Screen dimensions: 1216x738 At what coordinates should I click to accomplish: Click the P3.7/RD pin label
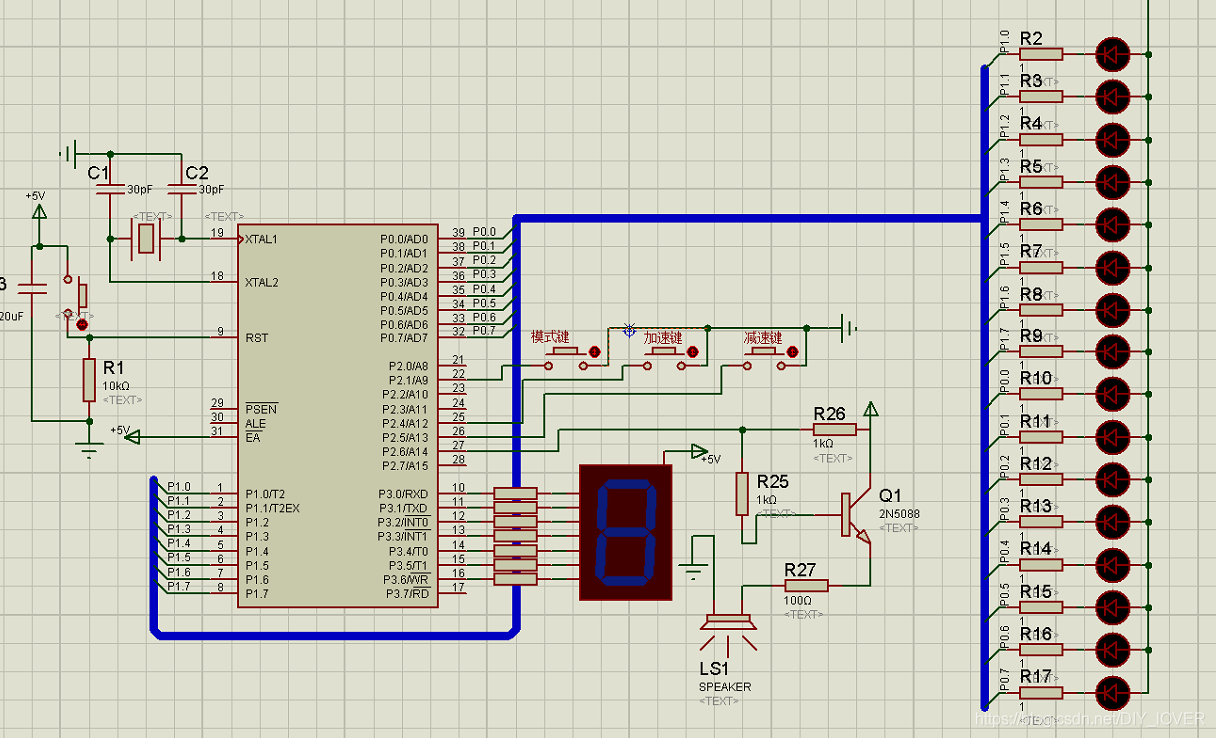click(x=405, y=593)
